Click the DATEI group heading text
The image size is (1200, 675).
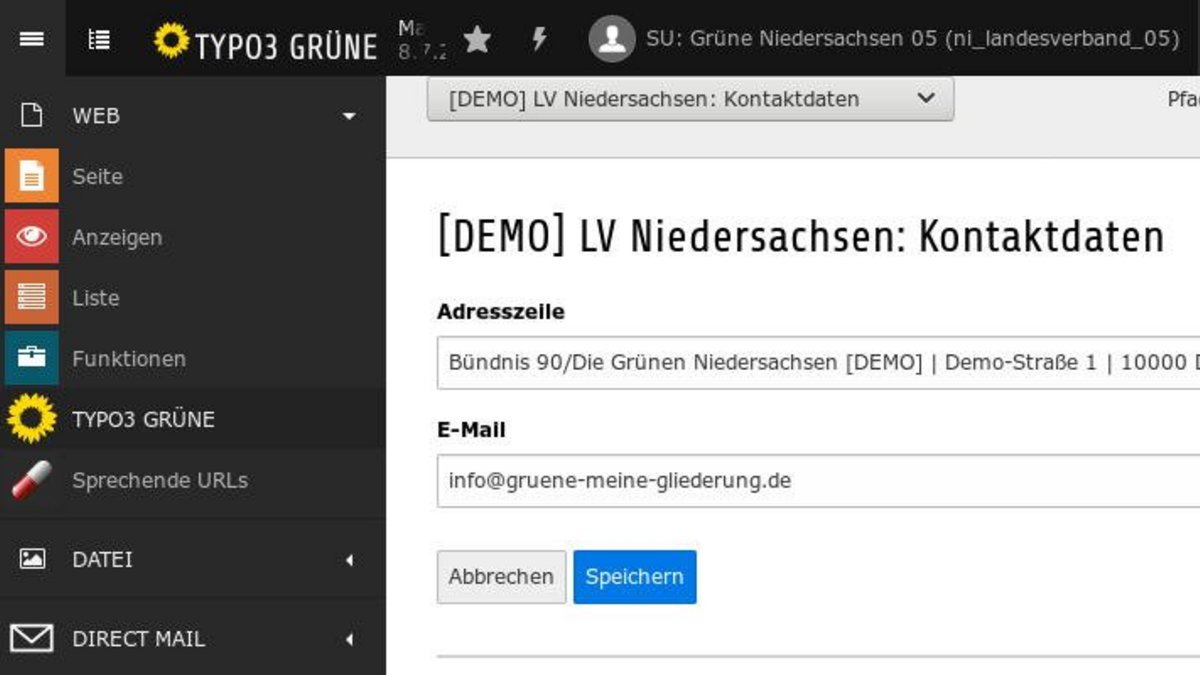click(x=102, y=559)
